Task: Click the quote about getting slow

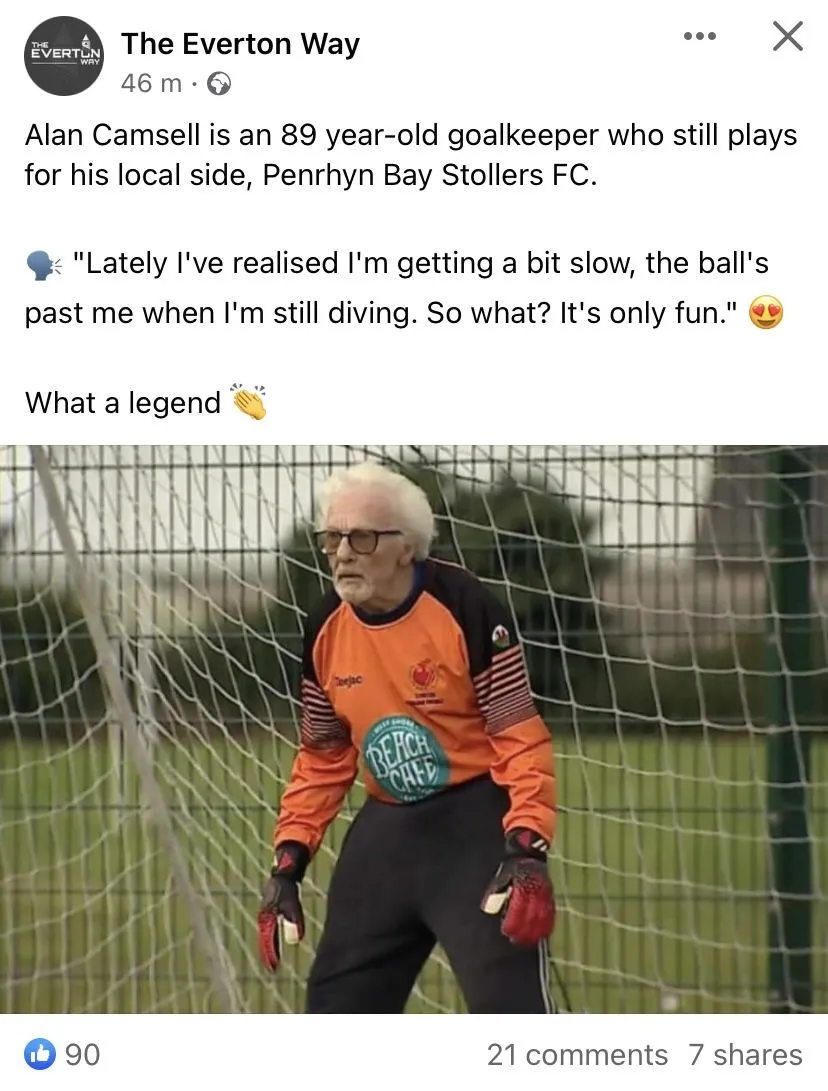Action: coord(397,288)
